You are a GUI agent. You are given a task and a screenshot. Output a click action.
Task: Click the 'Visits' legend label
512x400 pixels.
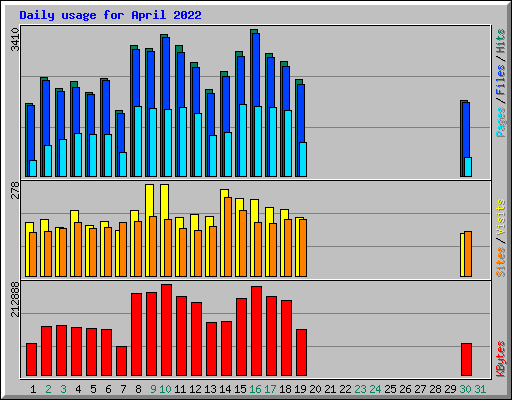pyautogui.click(x=501, y=217)
